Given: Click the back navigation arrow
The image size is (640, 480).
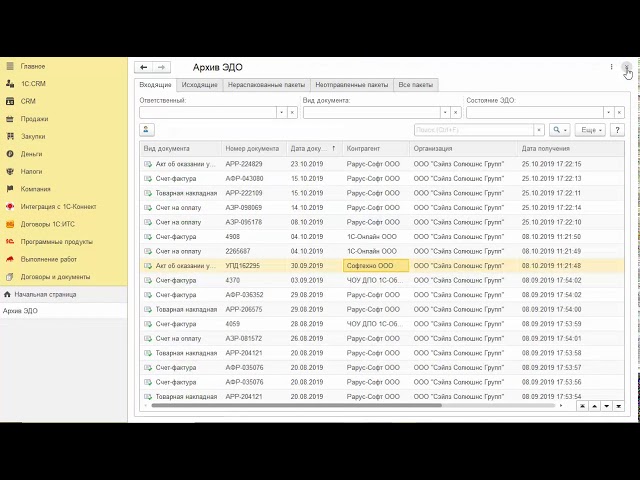Looking at the screenshot, I should [144, 67].
